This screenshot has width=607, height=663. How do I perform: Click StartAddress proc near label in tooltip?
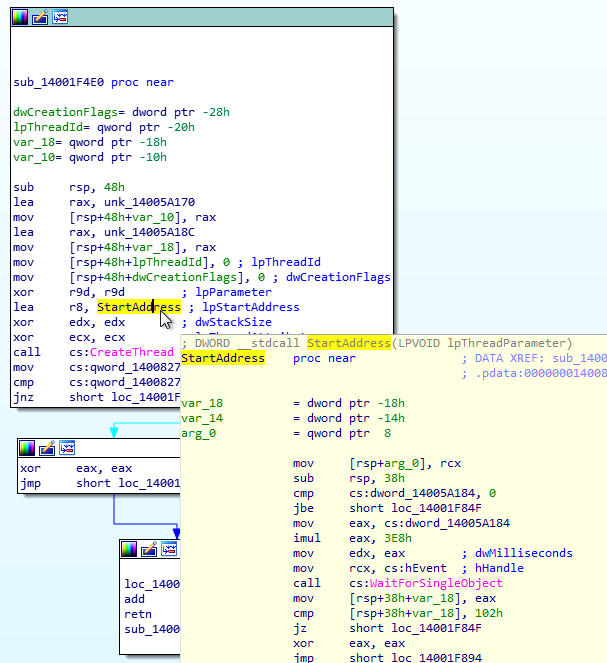[268, 358]
